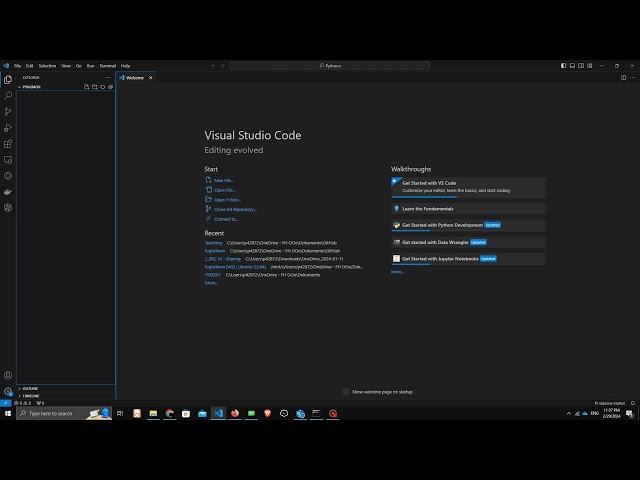The width and height of the screenshot is (640, 480).
Task: Close the Welcome tab
Action: click(151, 78)
